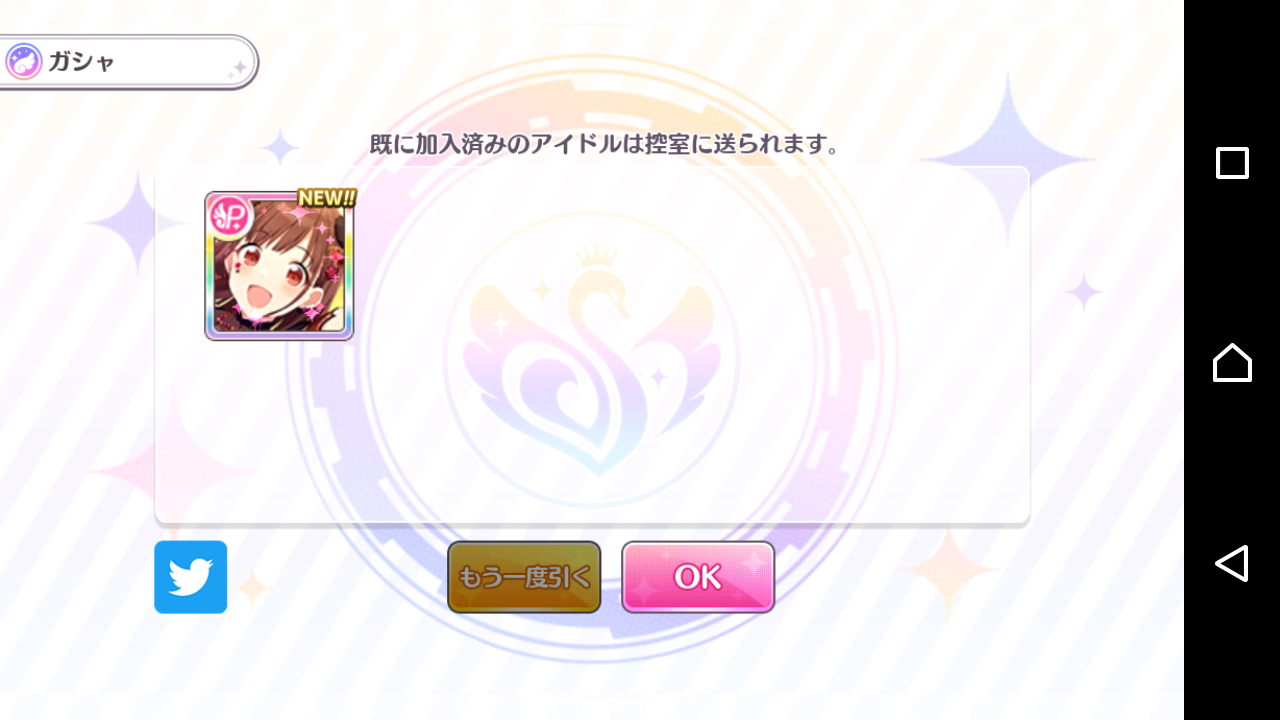This screenshot has height=720, width=1280.
Task: Open Android recent apps via the square icon
Action: tap(1232, 163)
